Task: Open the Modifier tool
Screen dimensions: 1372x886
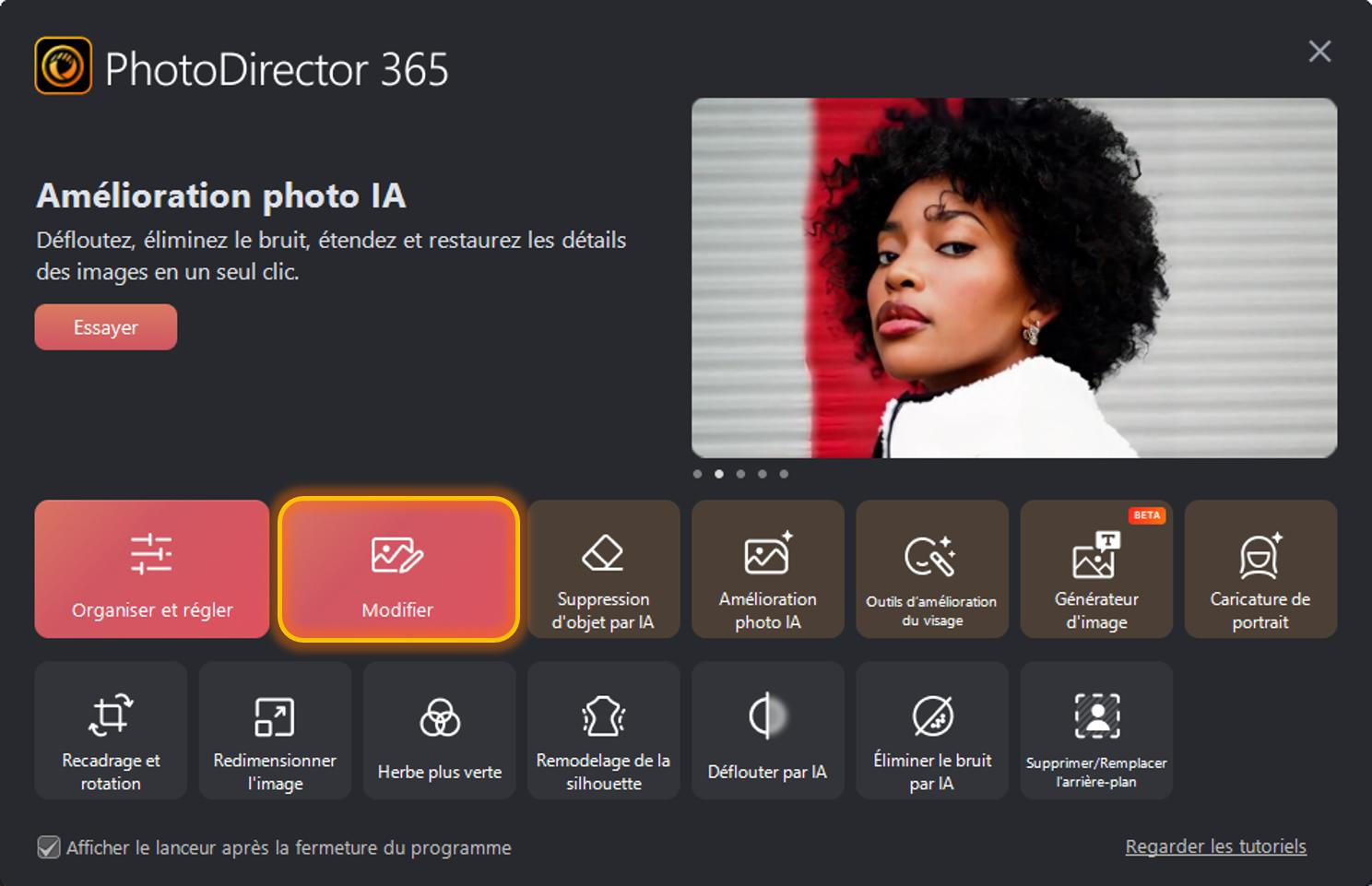Action: pos(398,570)
